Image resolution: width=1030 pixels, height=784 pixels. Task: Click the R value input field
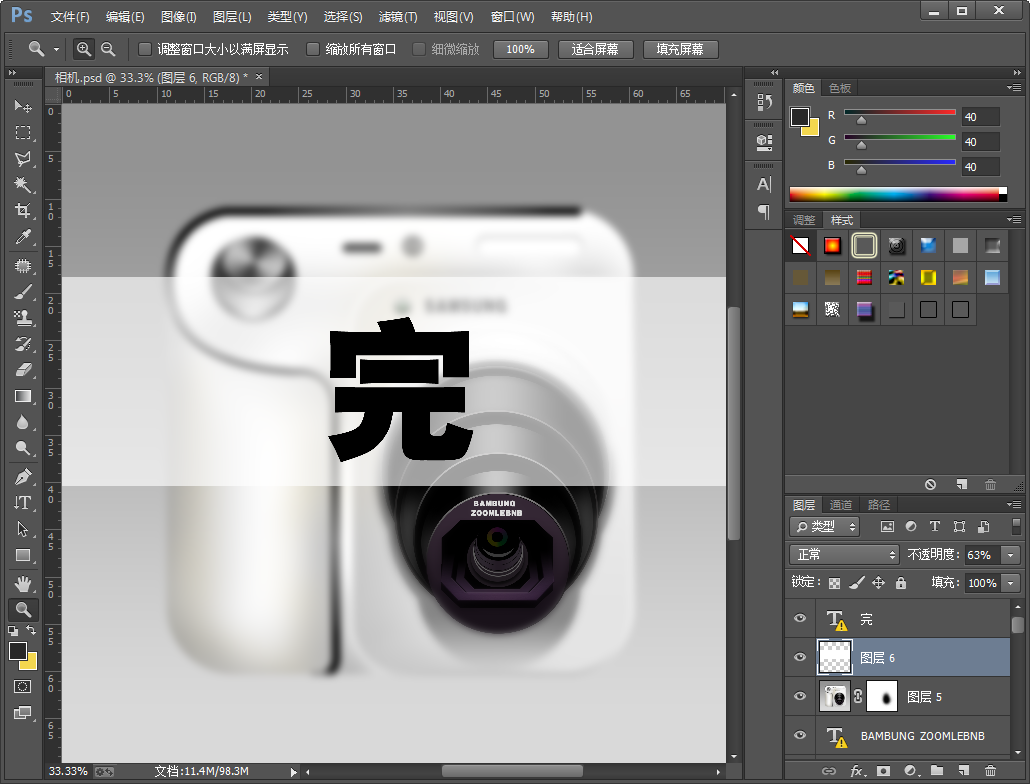click(x=980, y=117)
